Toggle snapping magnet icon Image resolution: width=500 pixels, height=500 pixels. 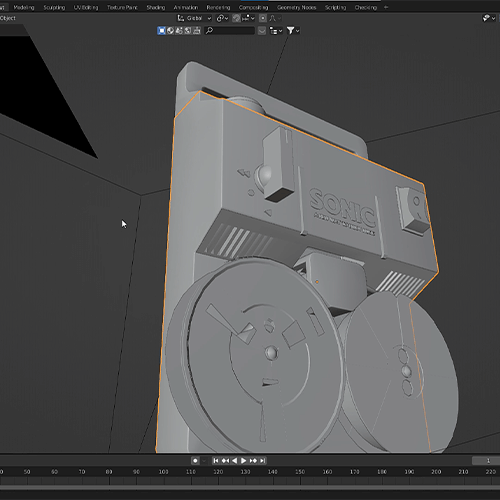pos(236,18)
